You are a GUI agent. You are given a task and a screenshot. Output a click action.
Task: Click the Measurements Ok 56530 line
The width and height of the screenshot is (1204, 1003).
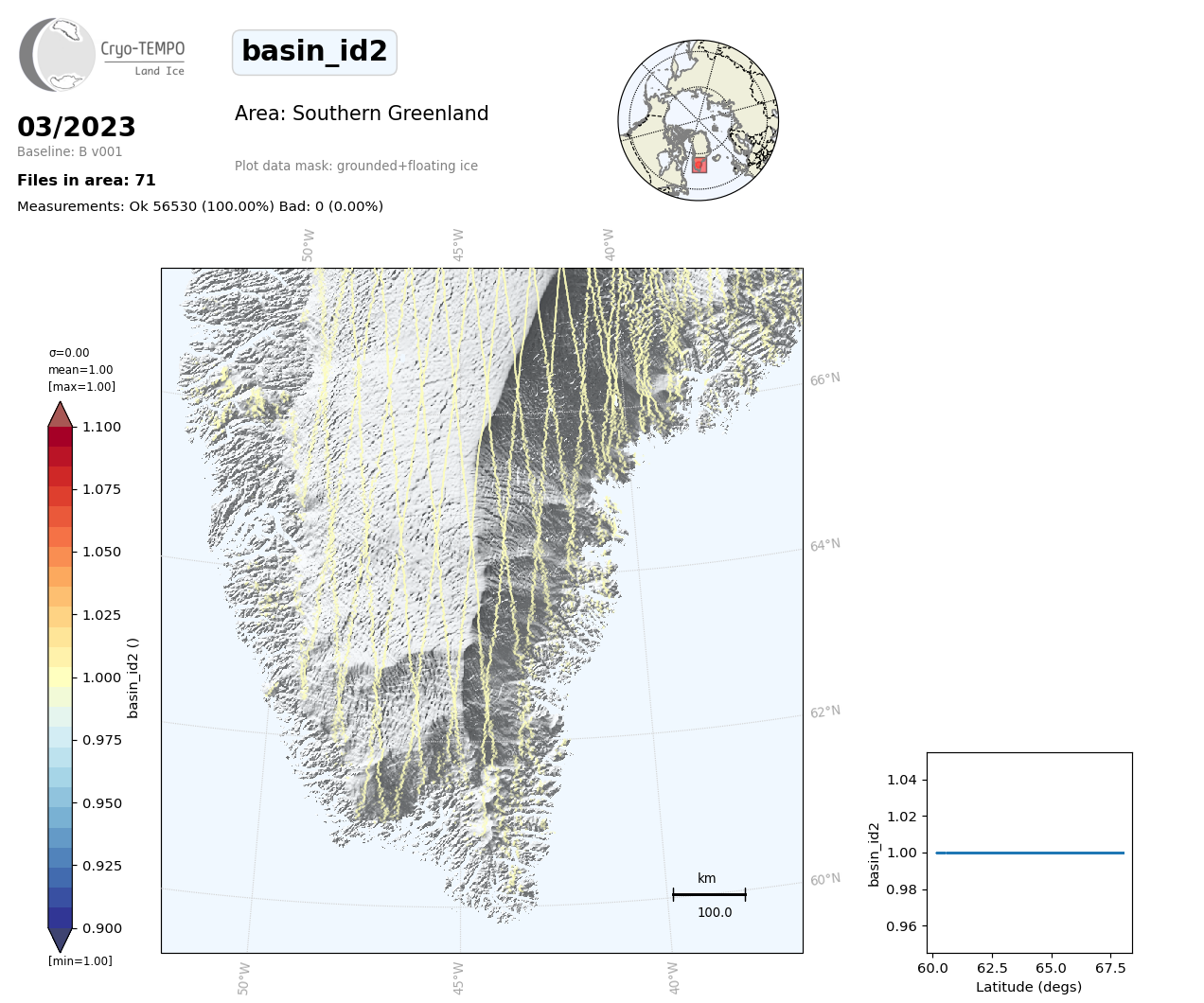click(x=200, y=206)
